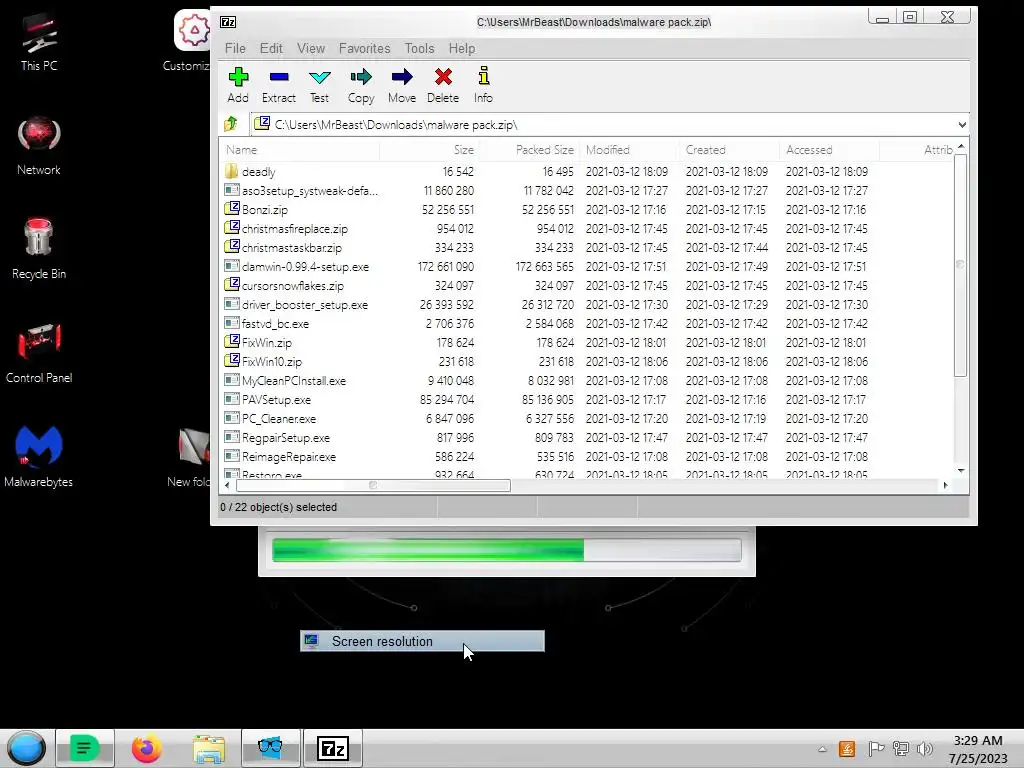This screenshot has width=1024, height=768.
Task: Open the File menu
Action: click(x=235, y=48)
